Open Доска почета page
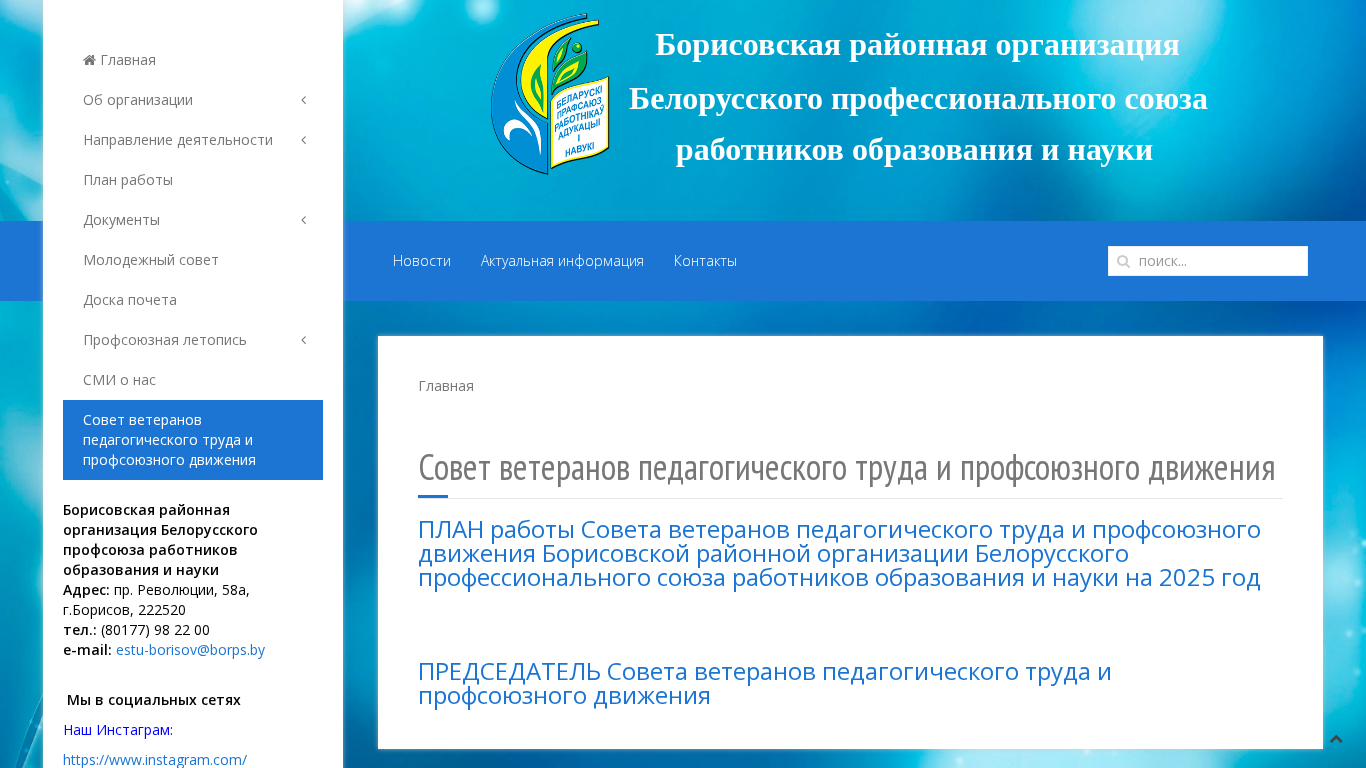The height and width of the screenshot is (768, 1366). [193, 300]
